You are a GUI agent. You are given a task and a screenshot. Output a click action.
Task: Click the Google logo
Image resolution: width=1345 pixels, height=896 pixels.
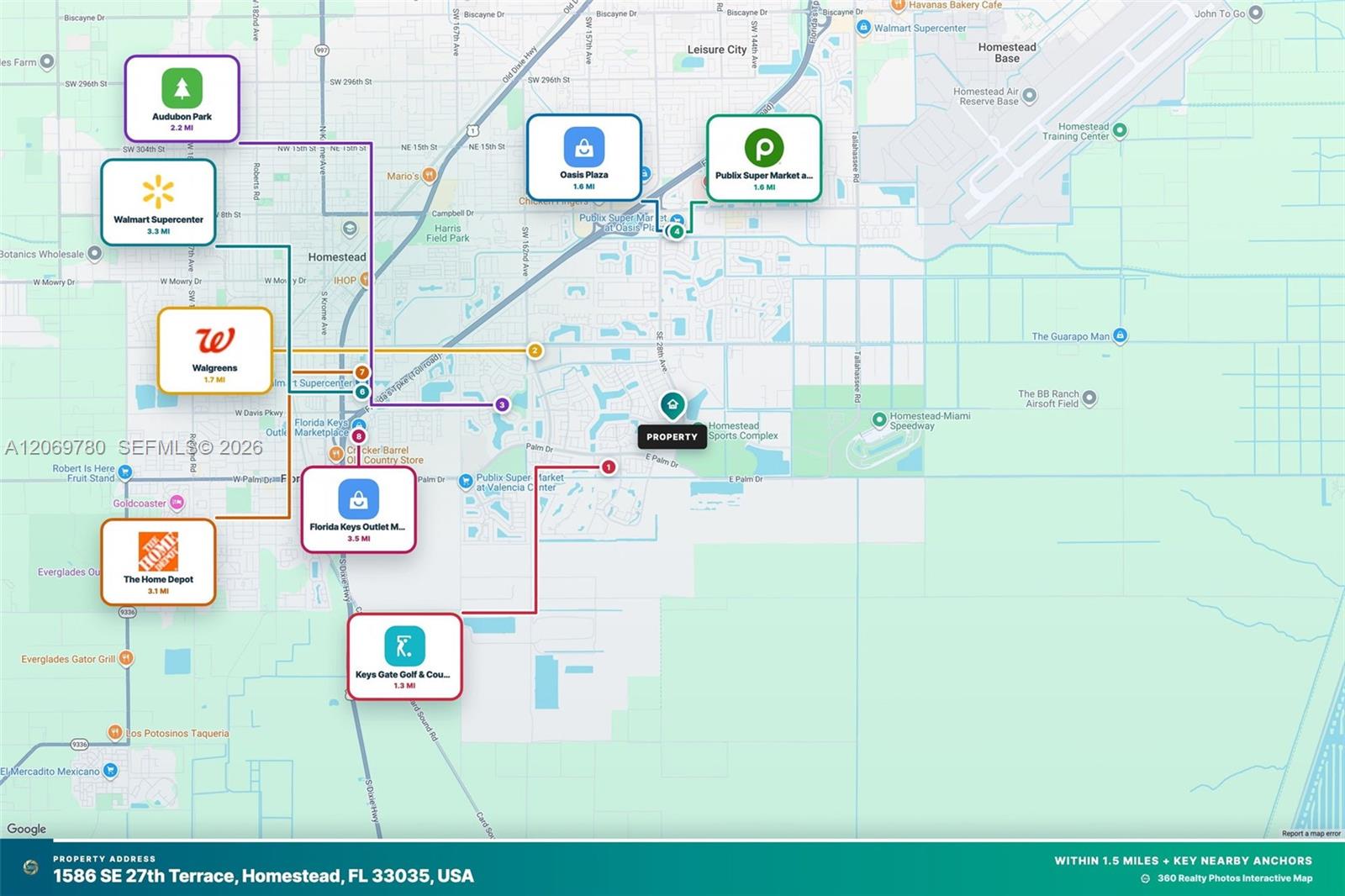pos(27,829)
